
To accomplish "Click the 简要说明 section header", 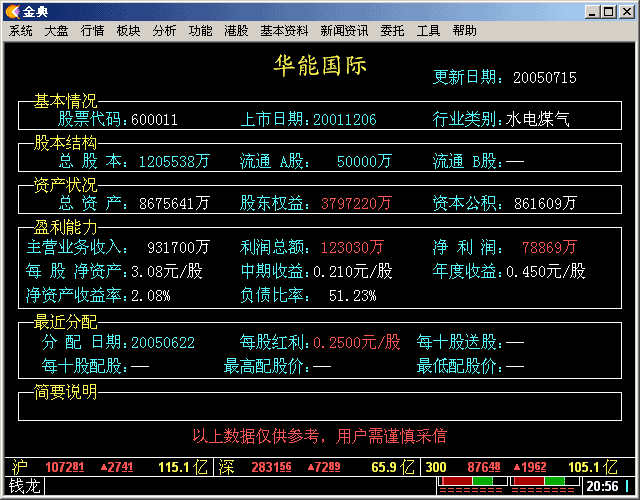I will coord(65,392).
